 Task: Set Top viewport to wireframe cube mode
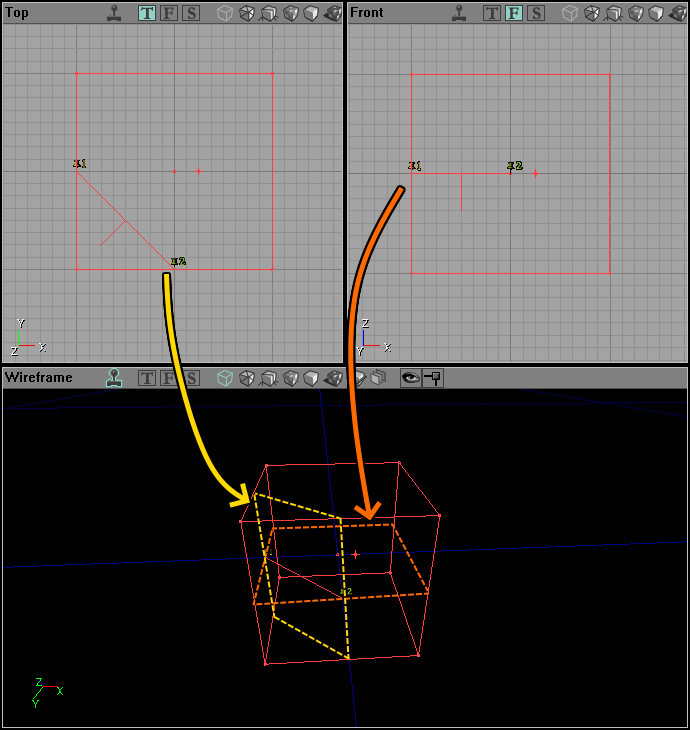click(225, 13)
